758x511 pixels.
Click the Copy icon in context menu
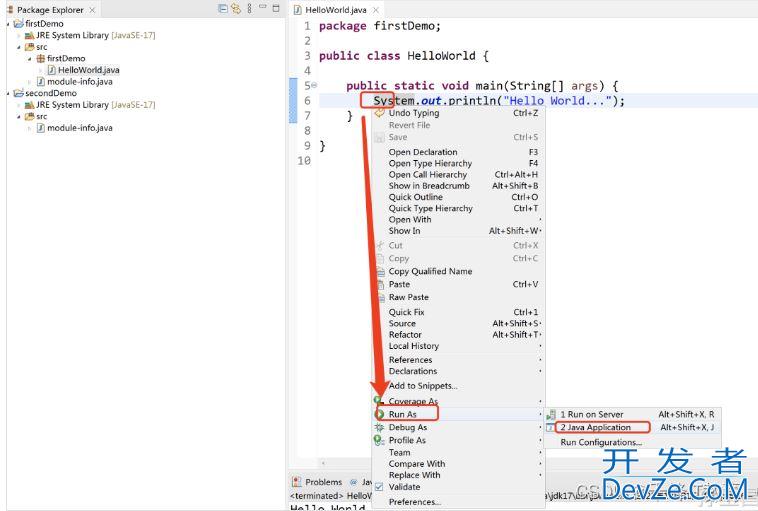click(380, 259)
